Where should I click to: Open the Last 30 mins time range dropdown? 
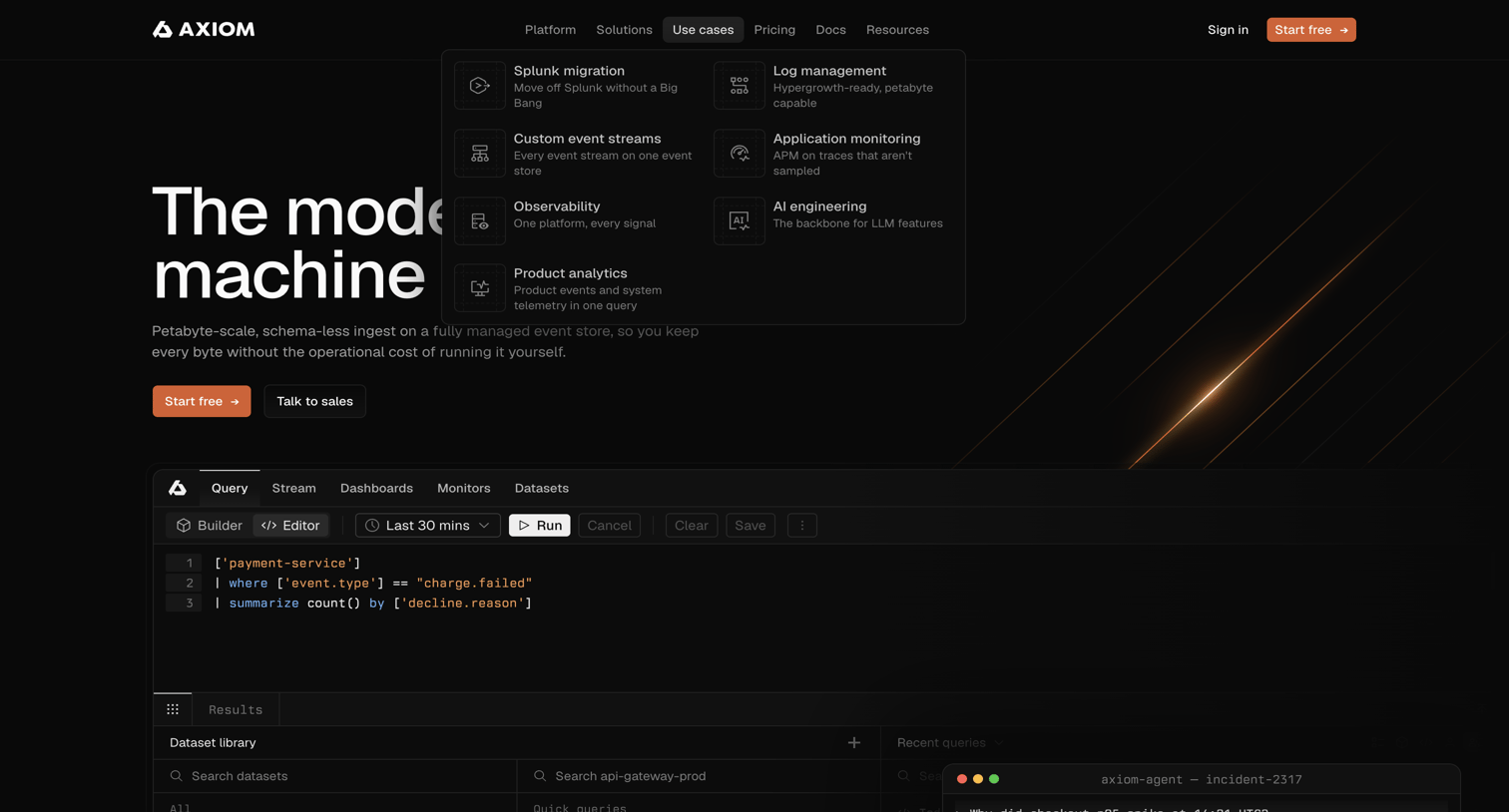pos(428,526)
